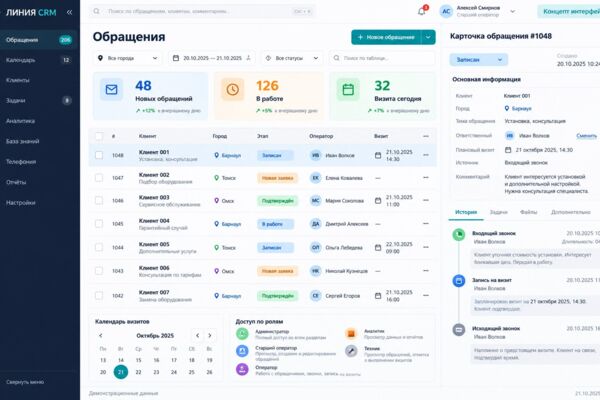This screenshot has width=600, height=400.
Task: Check the box for request 1045
Action: point(99,224)
